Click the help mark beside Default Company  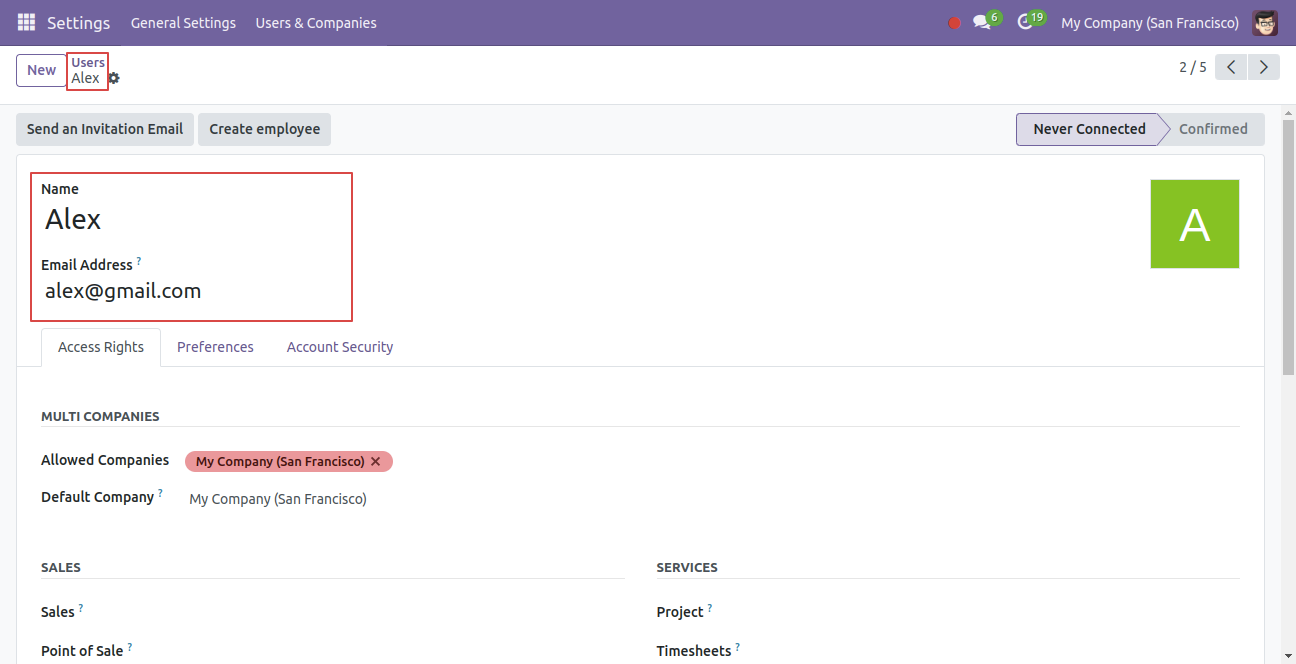point(160,493)
